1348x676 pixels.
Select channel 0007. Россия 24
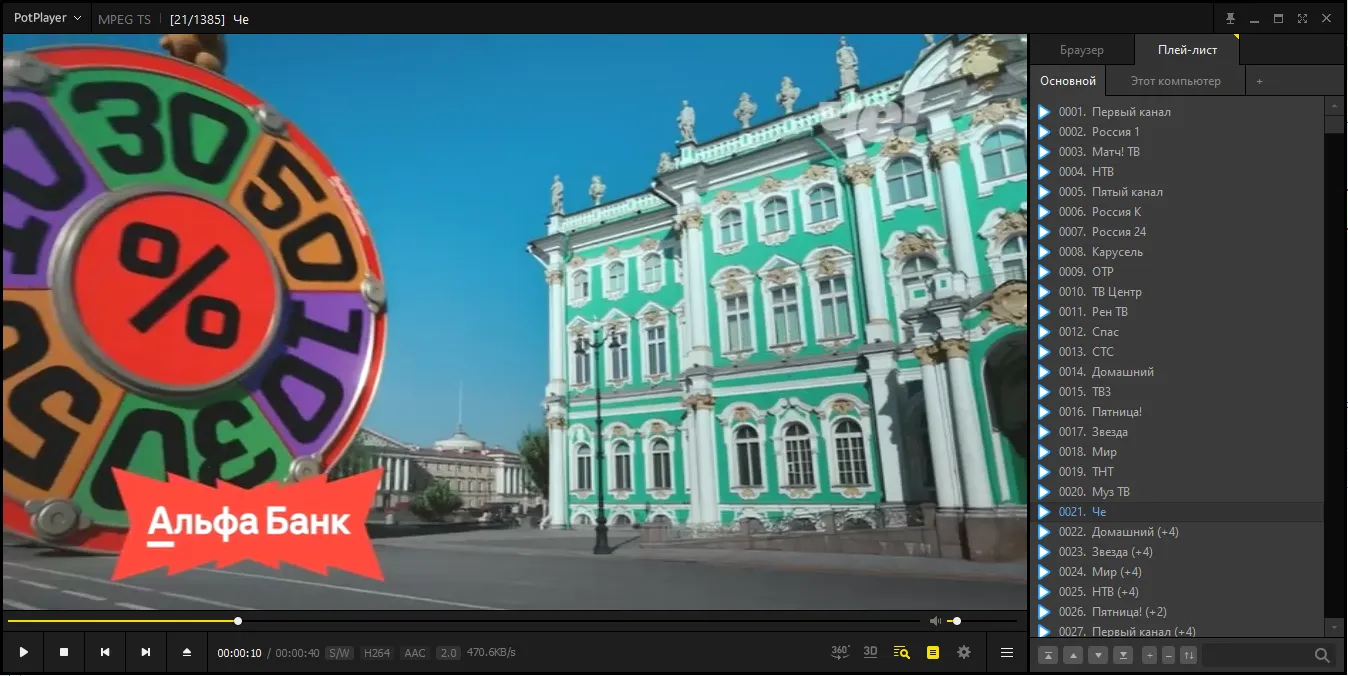pyautogui.click(x=1176, y=232)
